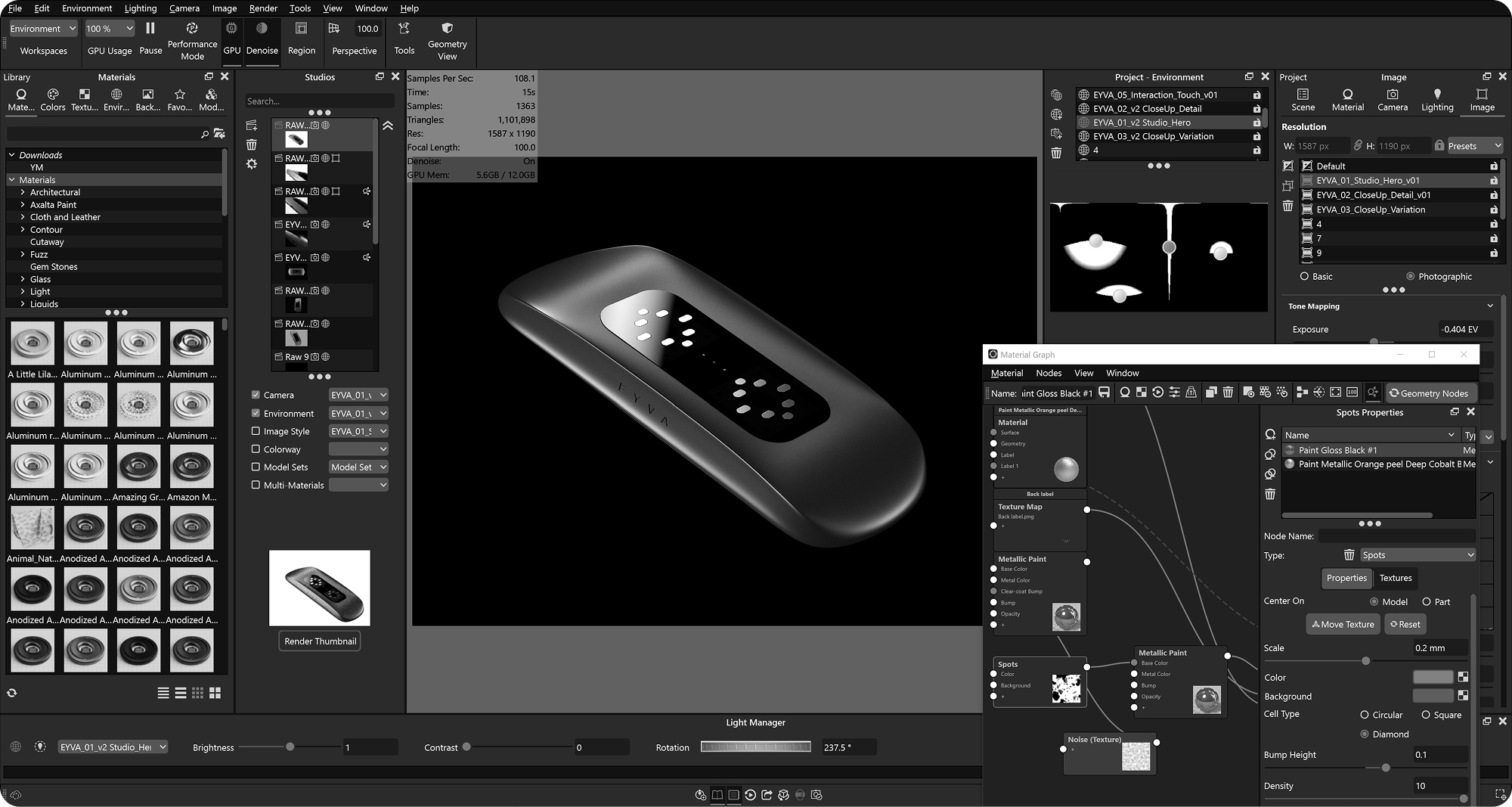Check the Multi-Materials checkbox

tap(256, 485)
